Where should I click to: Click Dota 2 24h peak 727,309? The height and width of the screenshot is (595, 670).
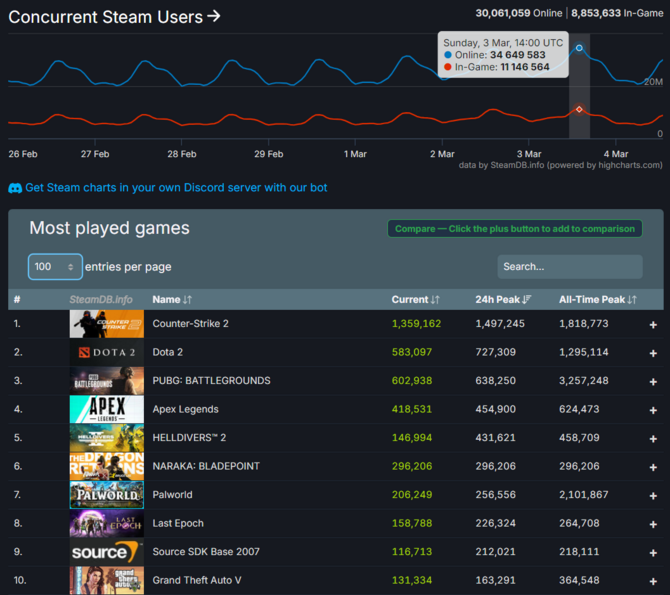click(496, 352)
